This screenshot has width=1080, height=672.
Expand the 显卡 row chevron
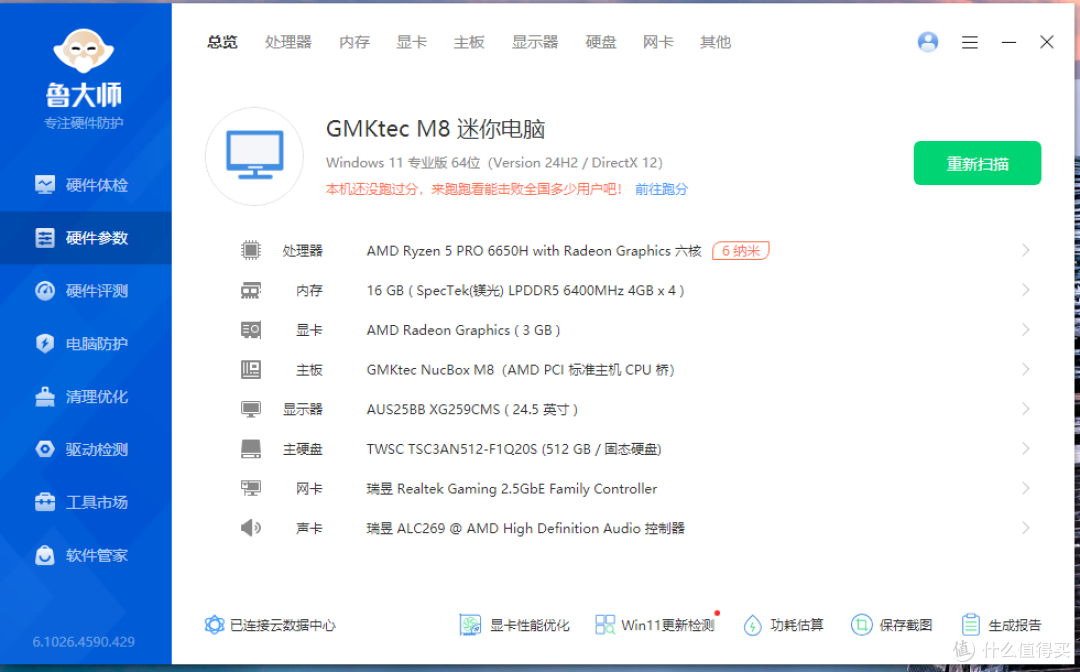click(x=1026, y=330)
